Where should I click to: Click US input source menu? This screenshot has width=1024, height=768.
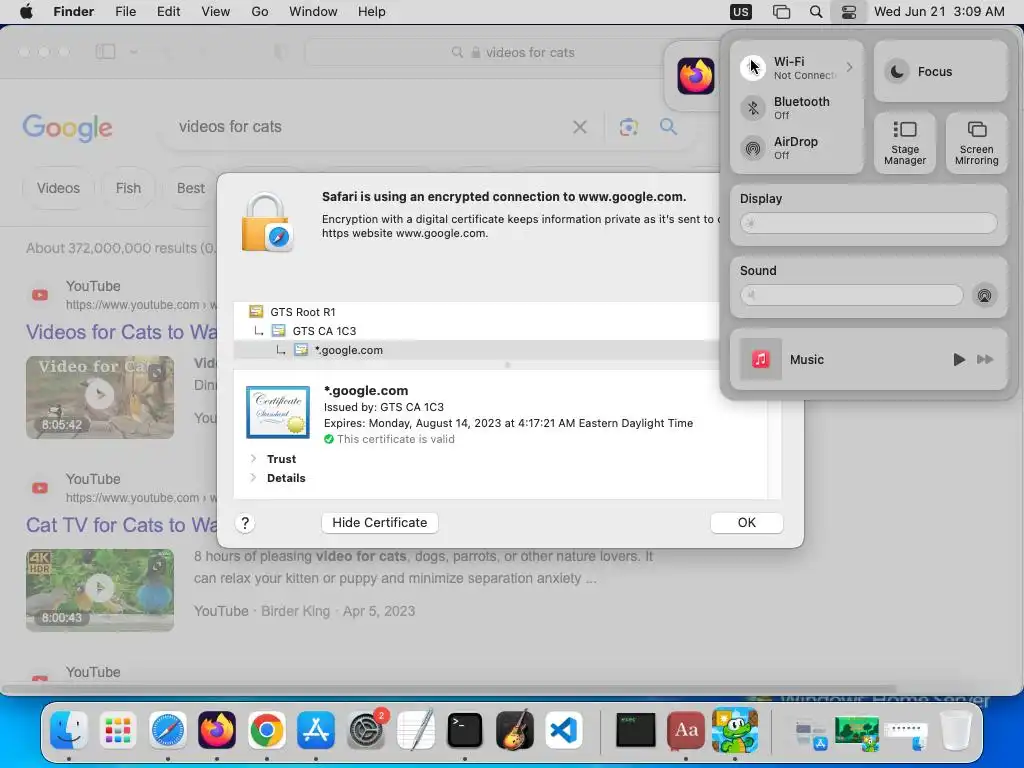[x=741, y=12]
